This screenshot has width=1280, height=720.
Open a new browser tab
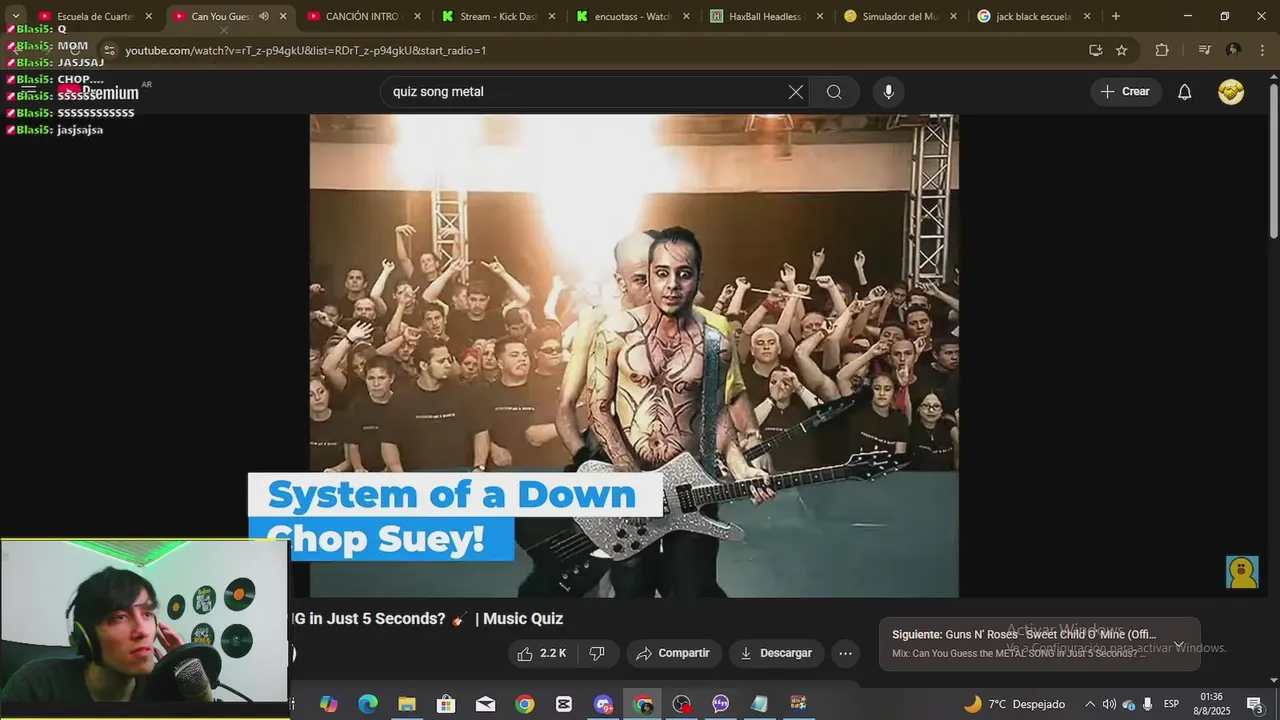(x=1115, y=16)
